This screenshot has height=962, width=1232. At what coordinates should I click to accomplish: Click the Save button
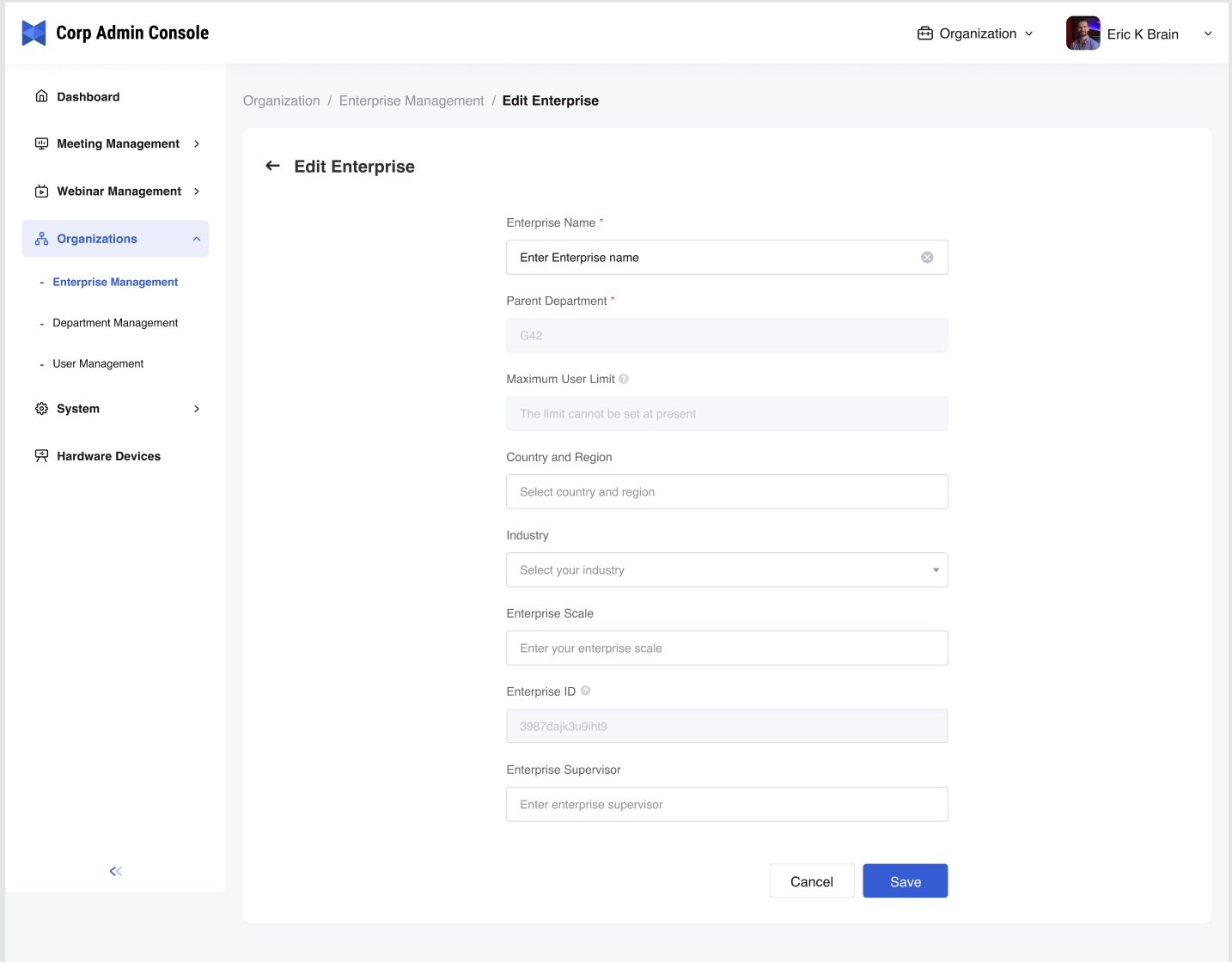click(x=905, y=881)
